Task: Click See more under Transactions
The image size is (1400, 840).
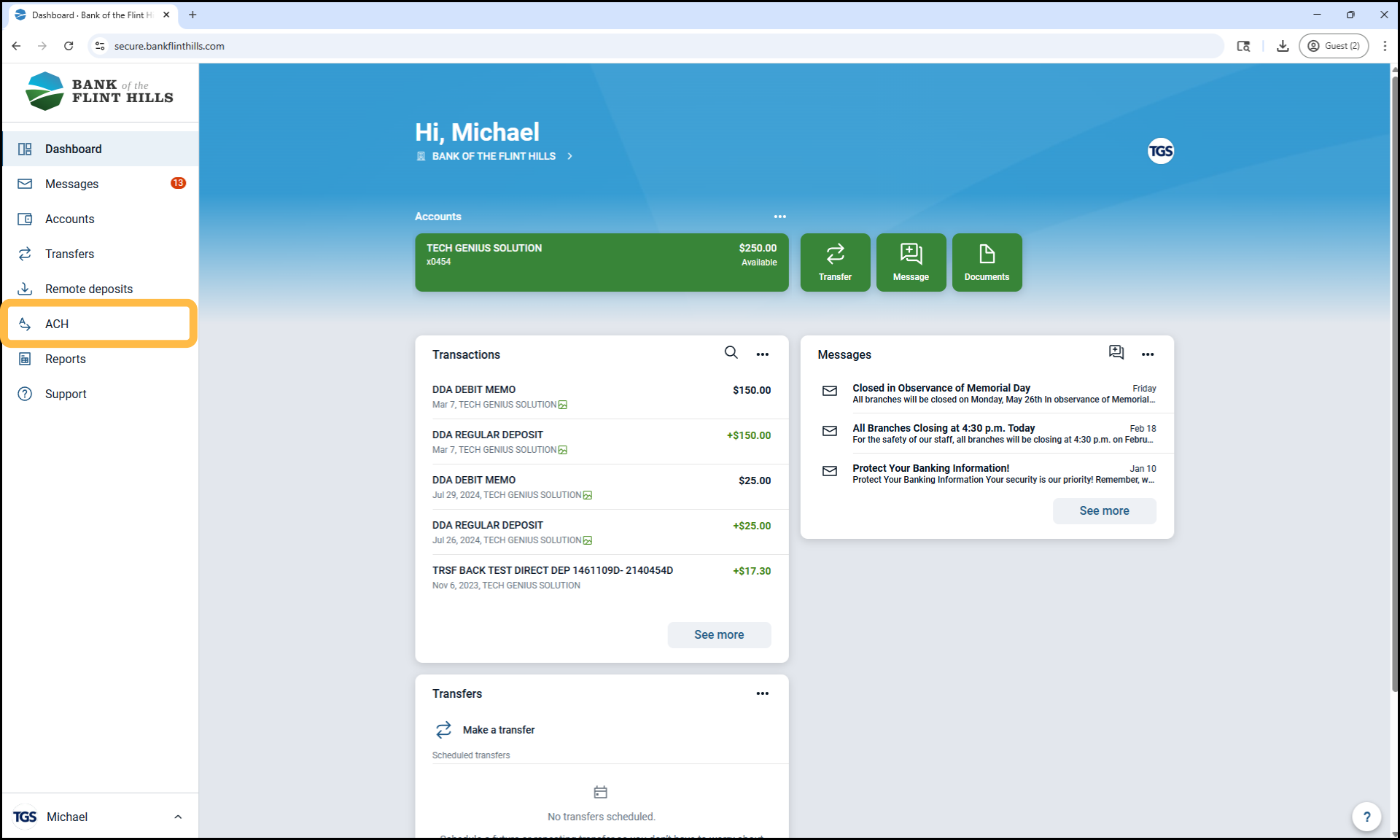Action: pyautogui.click(x=718, y=634)
